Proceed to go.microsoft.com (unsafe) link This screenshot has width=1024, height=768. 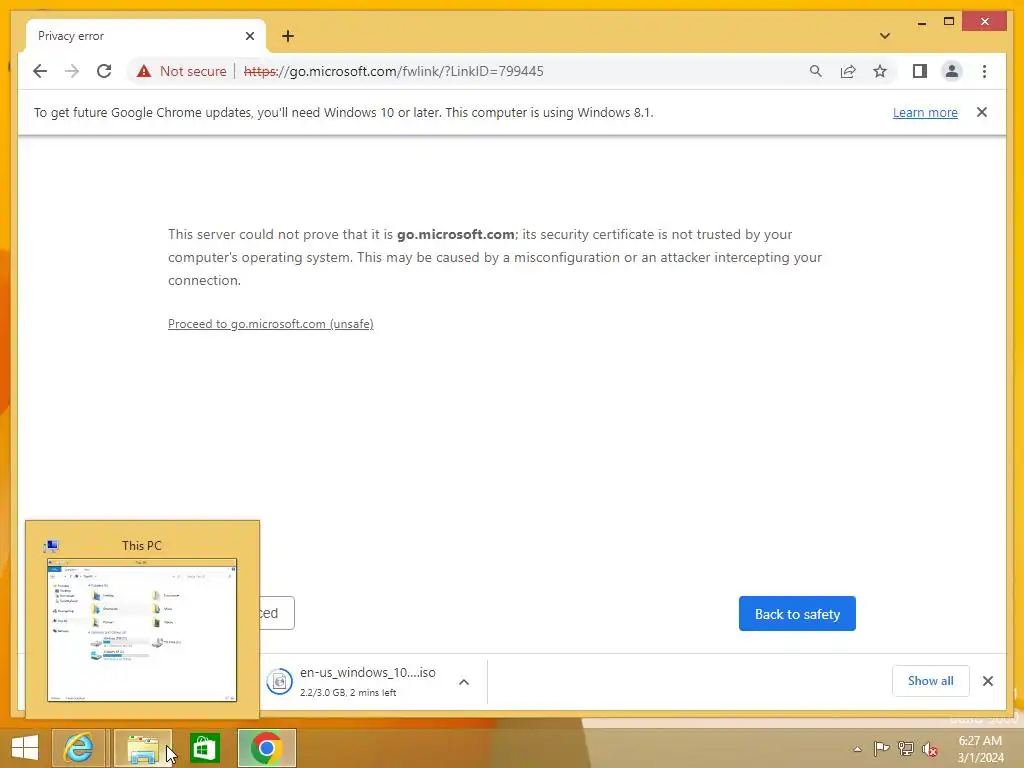[x=270, y=324]
